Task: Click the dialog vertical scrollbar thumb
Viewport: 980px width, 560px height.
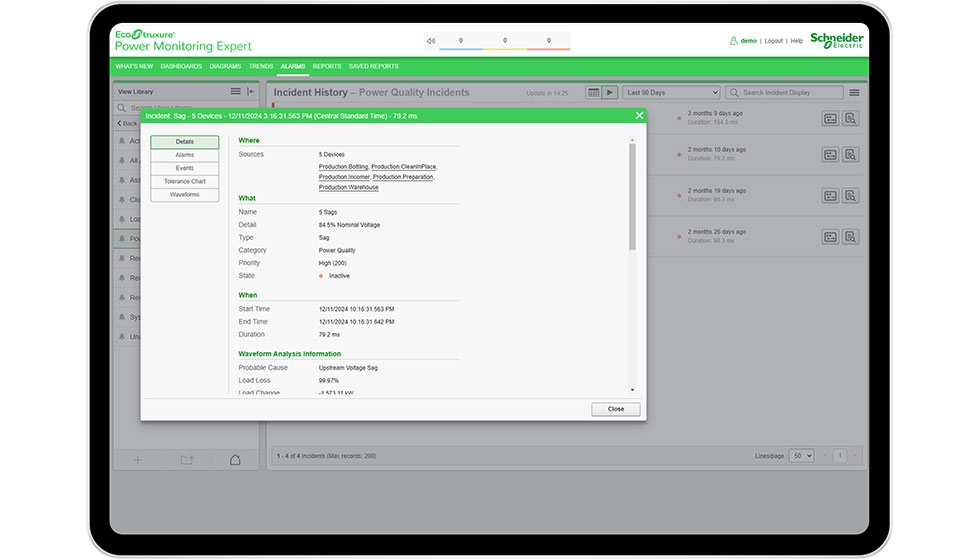Action: (x=631, y=197)
